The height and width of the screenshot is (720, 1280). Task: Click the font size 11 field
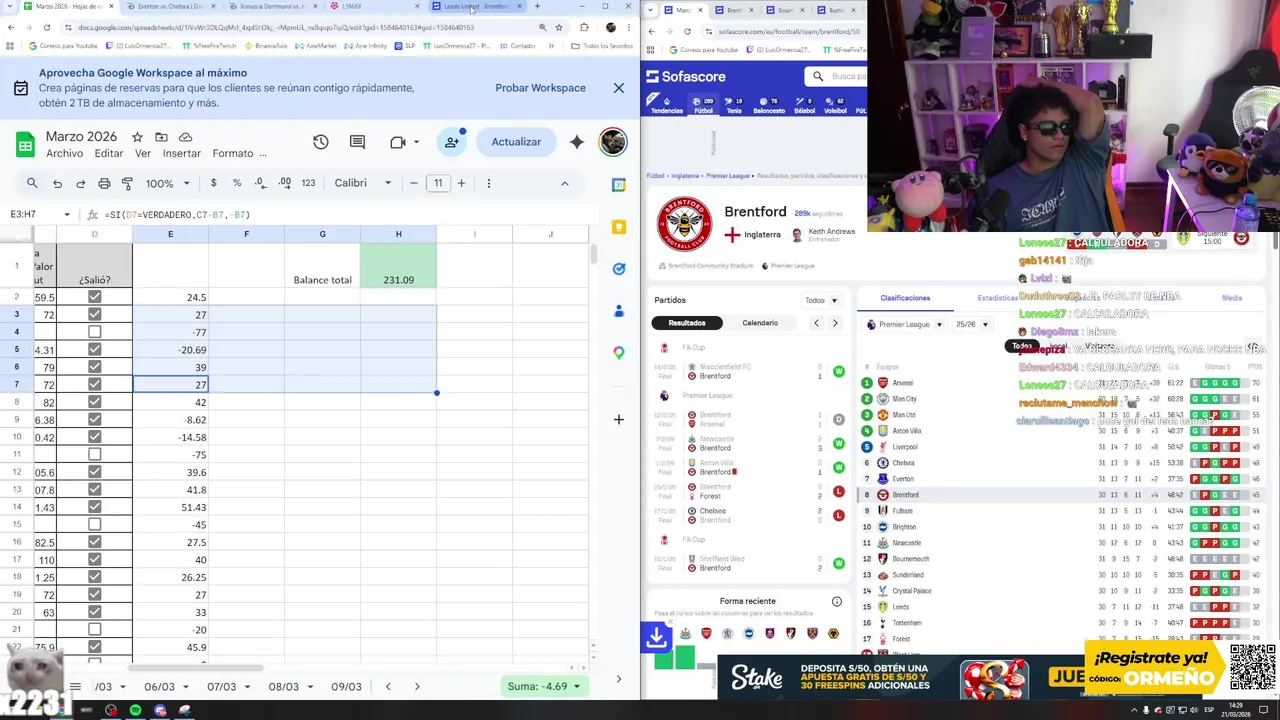point(438,183)
